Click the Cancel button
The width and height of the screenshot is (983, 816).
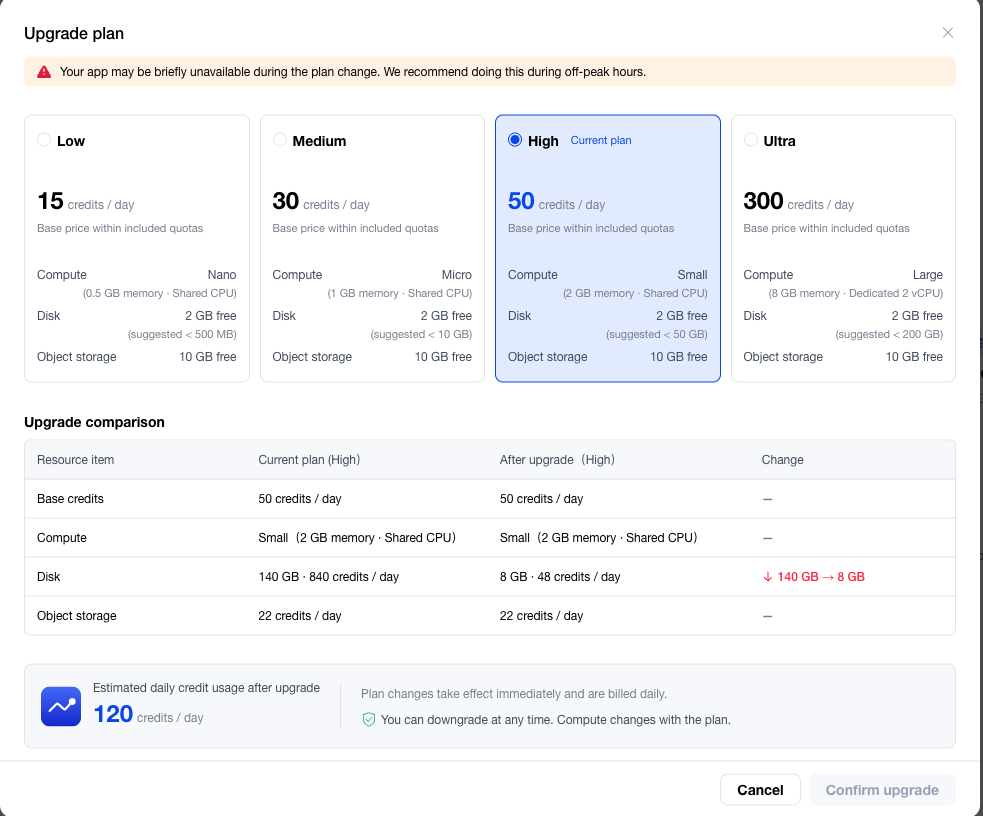(x=760, y=790)
